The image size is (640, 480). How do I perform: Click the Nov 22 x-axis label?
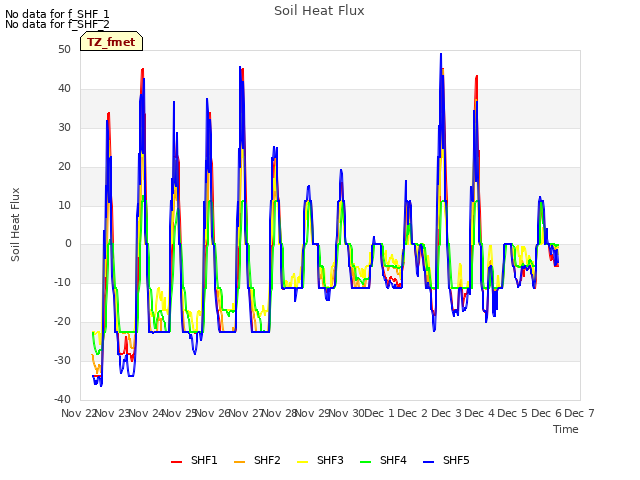[x=79, y=413]
